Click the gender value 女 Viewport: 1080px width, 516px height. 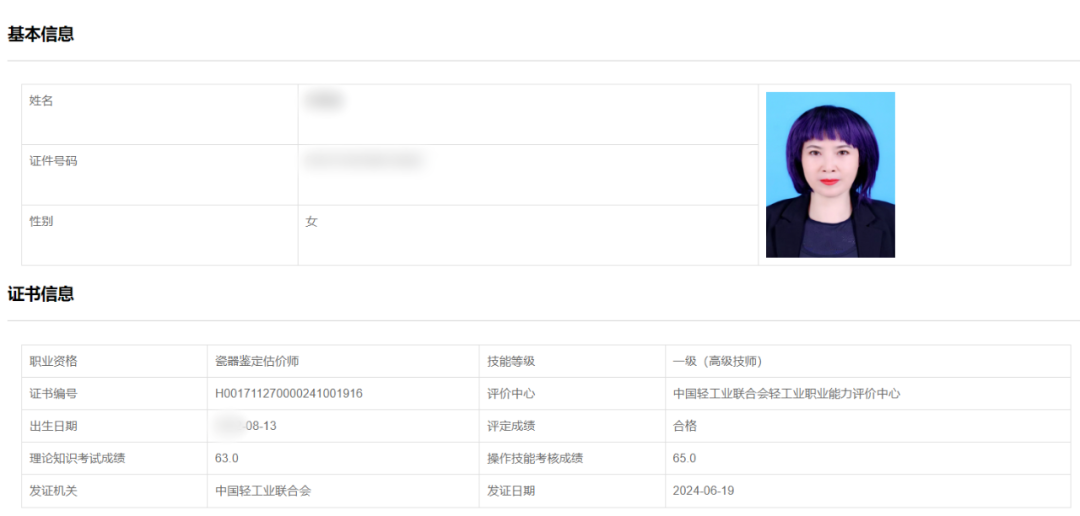(311, 223)
